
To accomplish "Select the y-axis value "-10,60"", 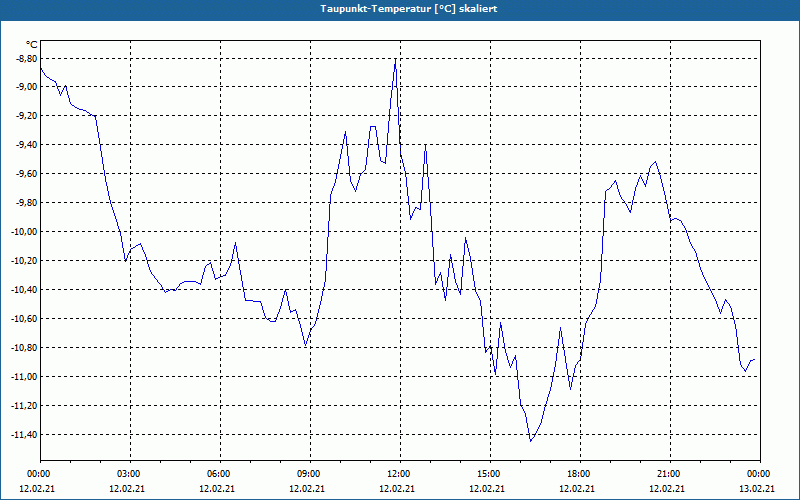I will point(26,319).
